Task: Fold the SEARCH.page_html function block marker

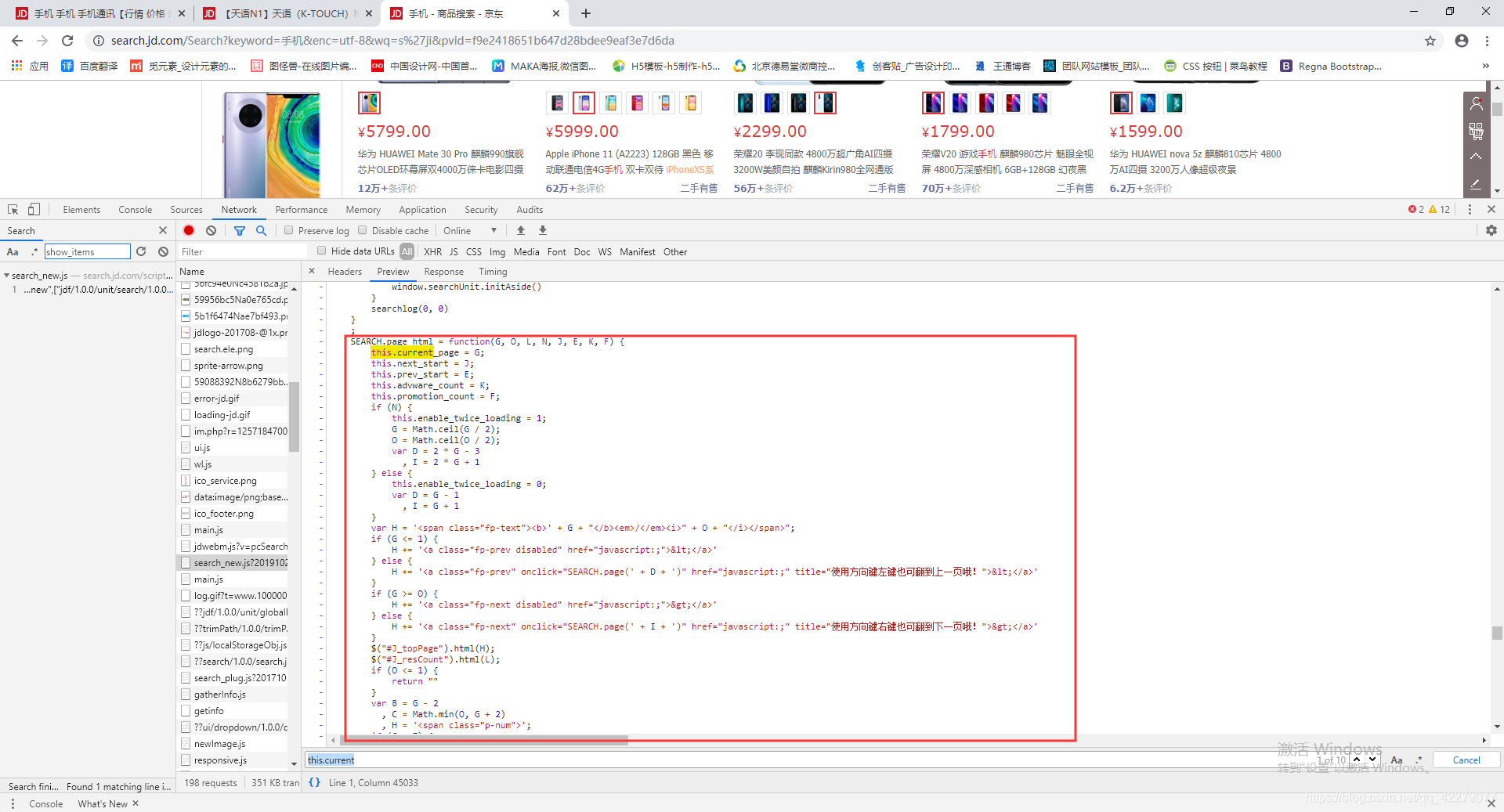Action: tap(321, 341)
